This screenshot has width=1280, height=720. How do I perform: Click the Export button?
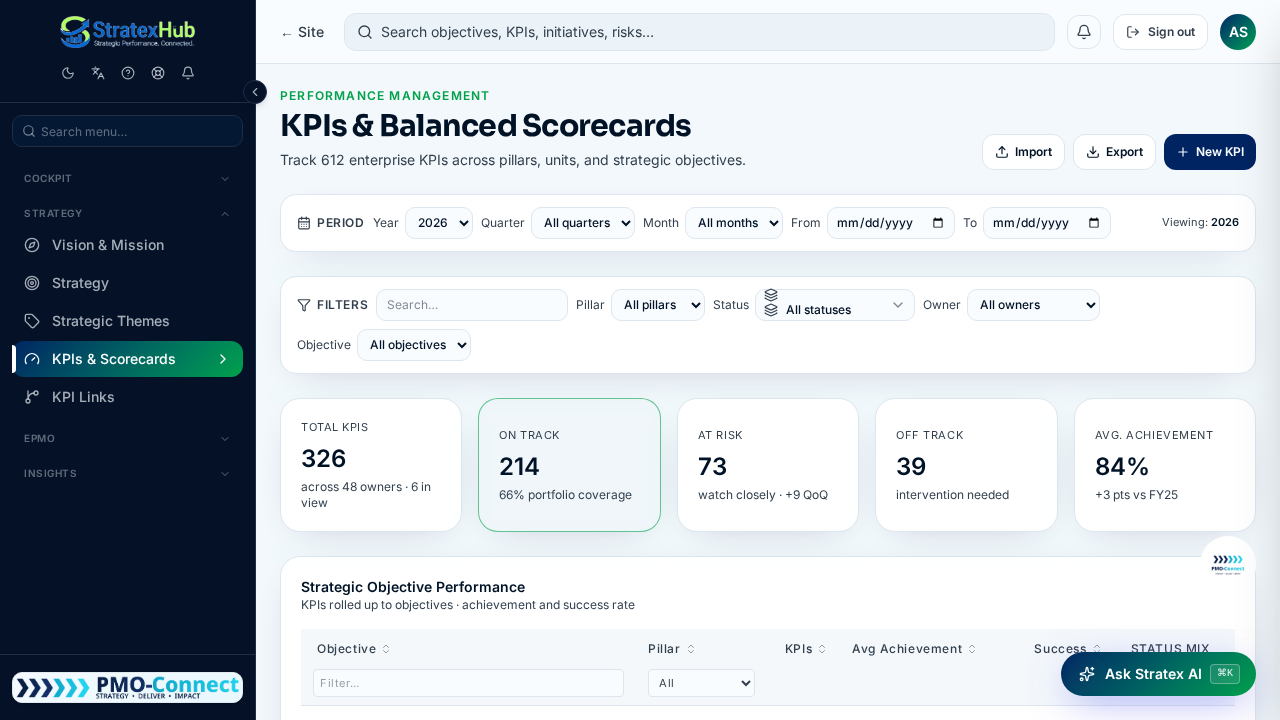click(x=1114, y=152)
